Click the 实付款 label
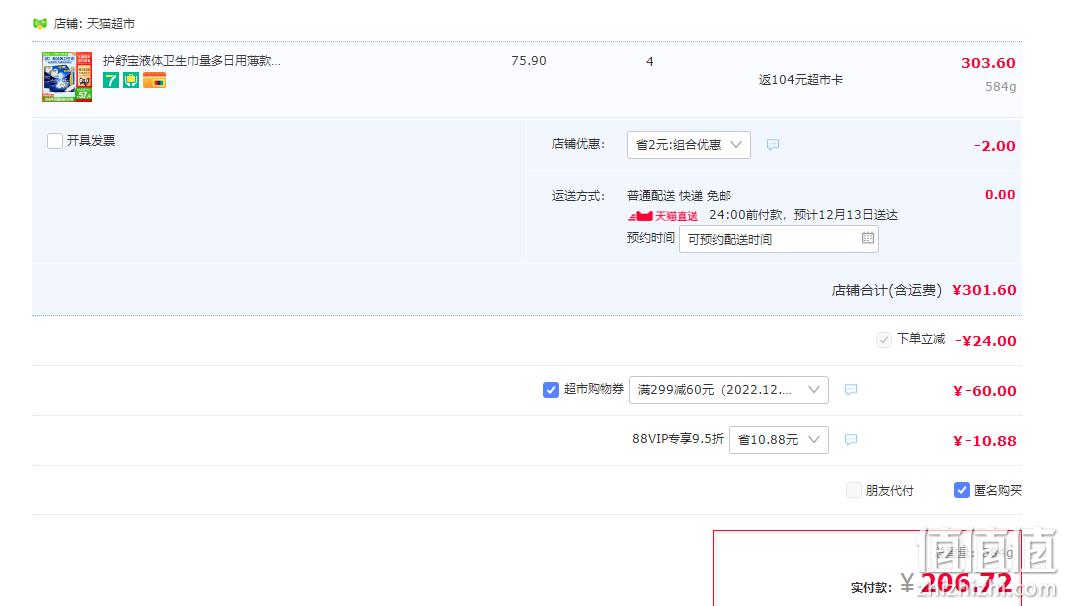The width and height of the screenshot is (1066, 606). pyautogui.click(x=871, y=588)
